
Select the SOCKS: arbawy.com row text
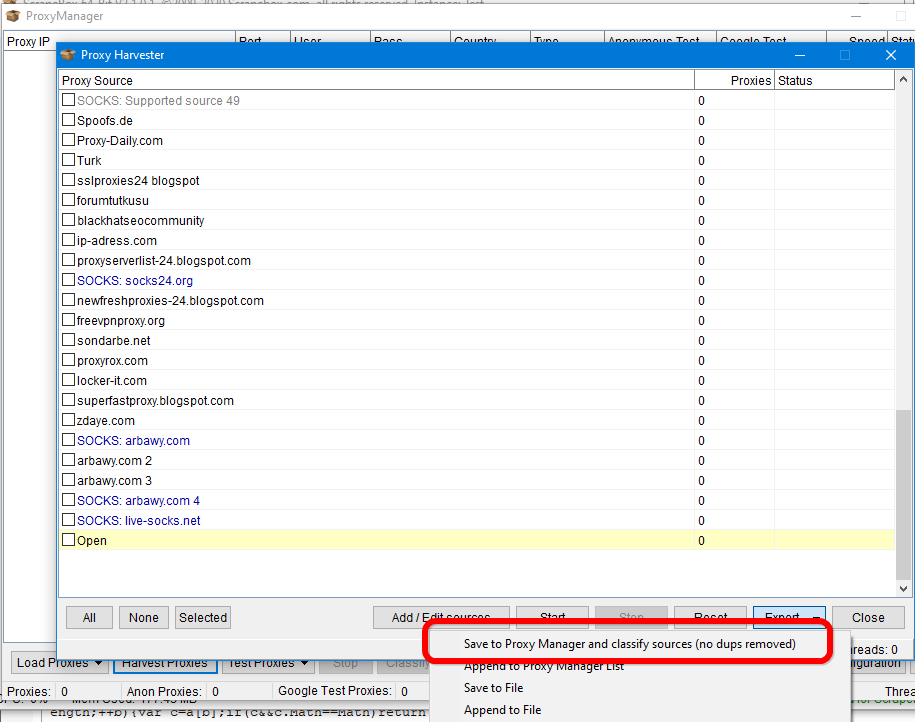133,441
